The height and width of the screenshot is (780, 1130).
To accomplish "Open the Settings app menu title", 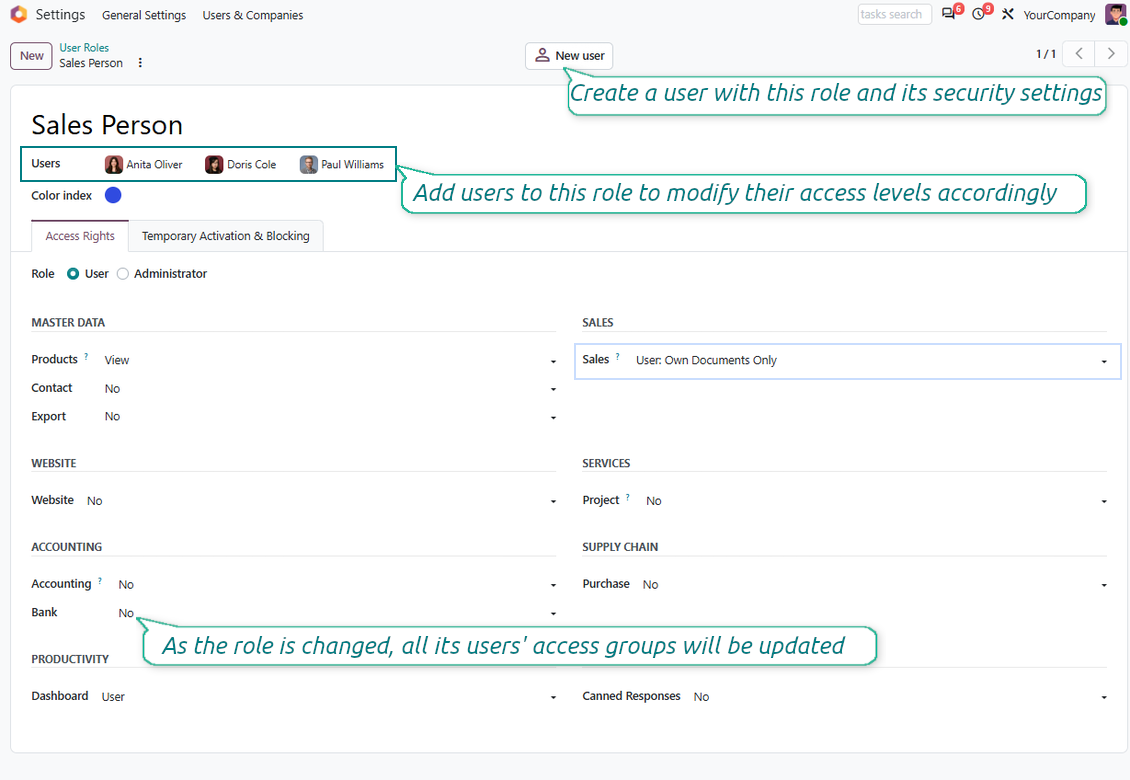I will point(61,14).
